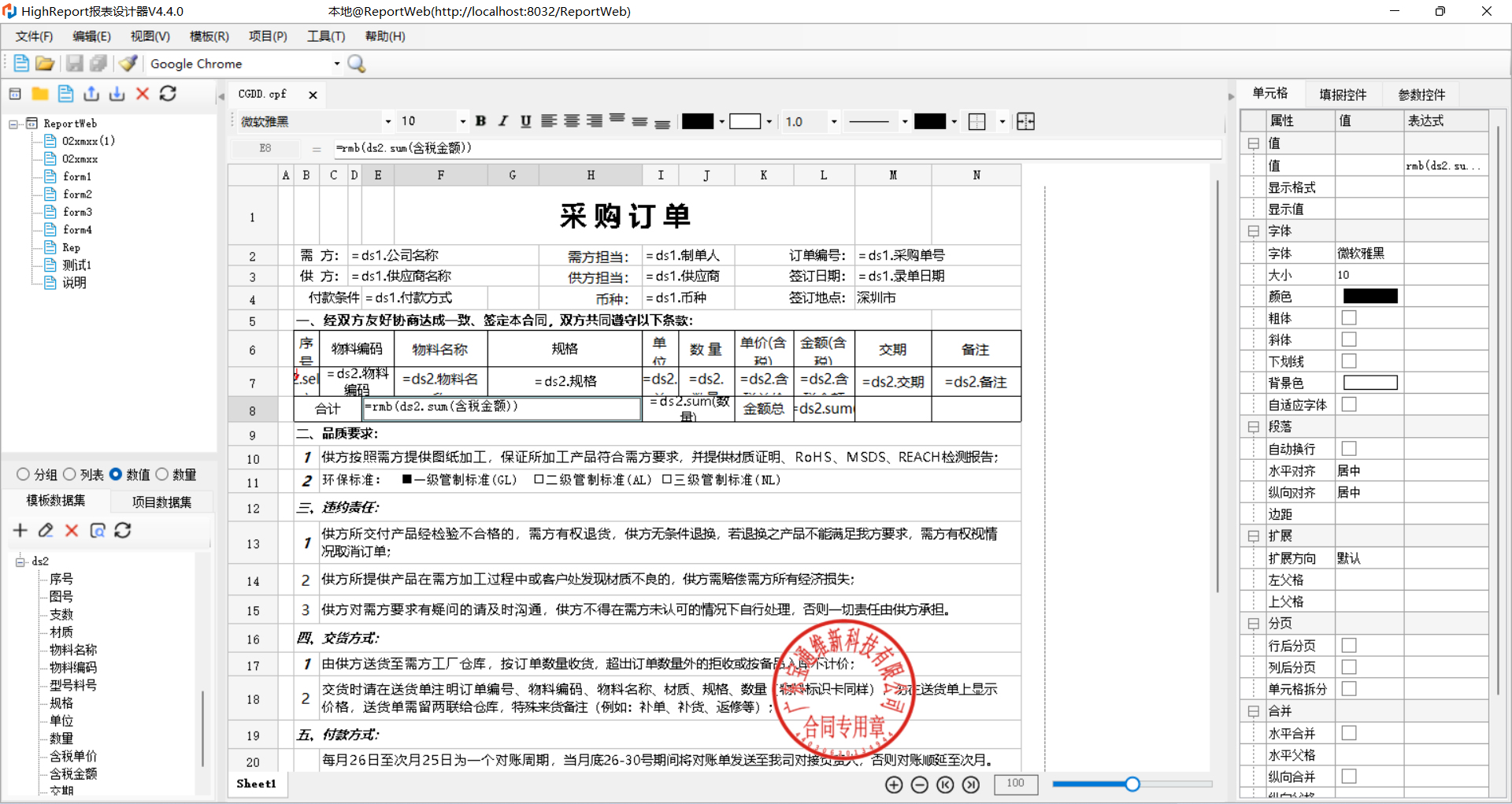This screenshot has height=804, width=1512.
Task: Refresh the dataset list
Action: point(123,531)
